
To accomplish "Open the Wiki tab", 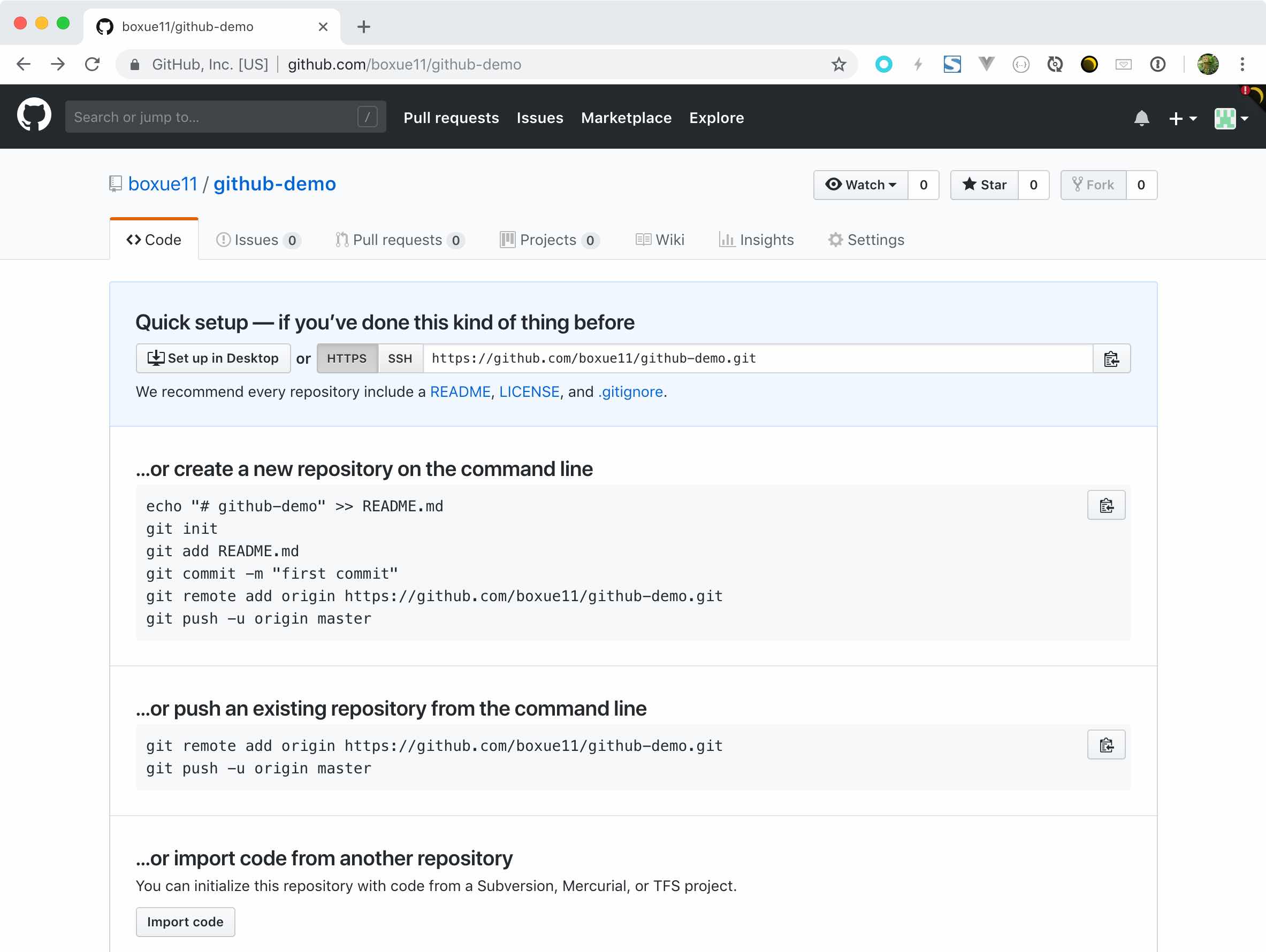I will click(660, 240).
